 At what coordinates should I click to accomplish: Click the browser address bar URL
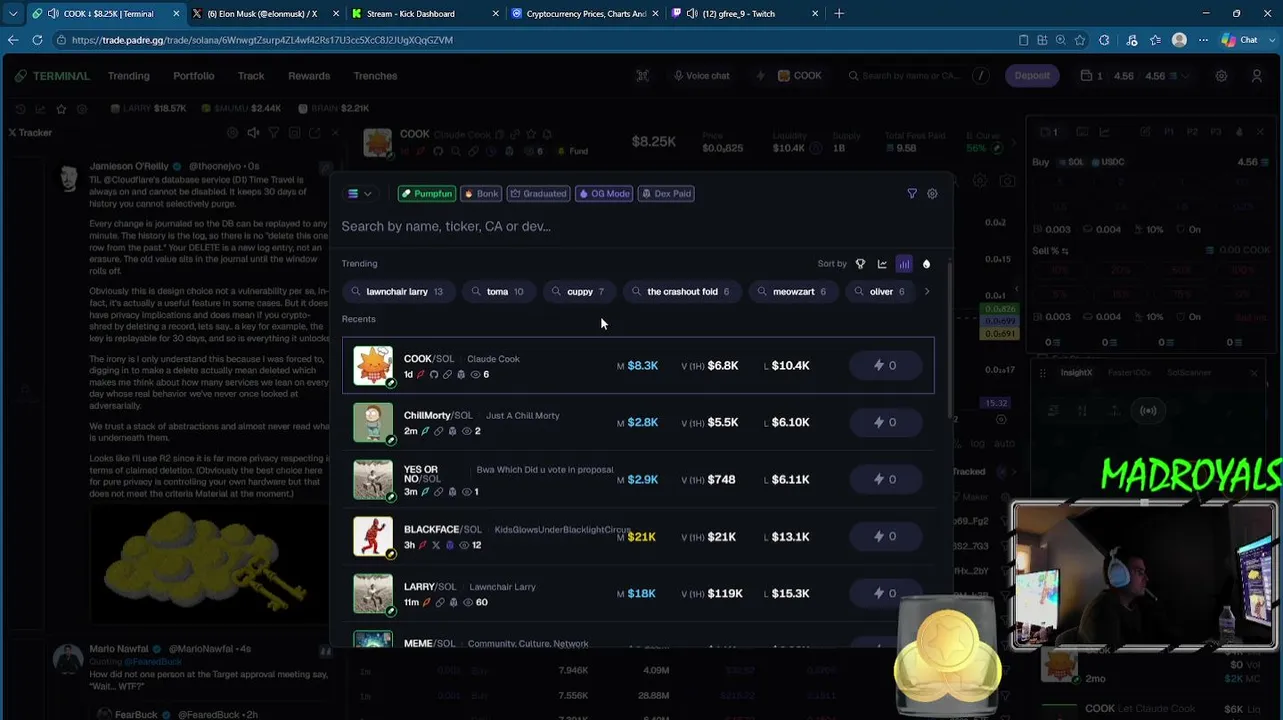click(262, 40)
